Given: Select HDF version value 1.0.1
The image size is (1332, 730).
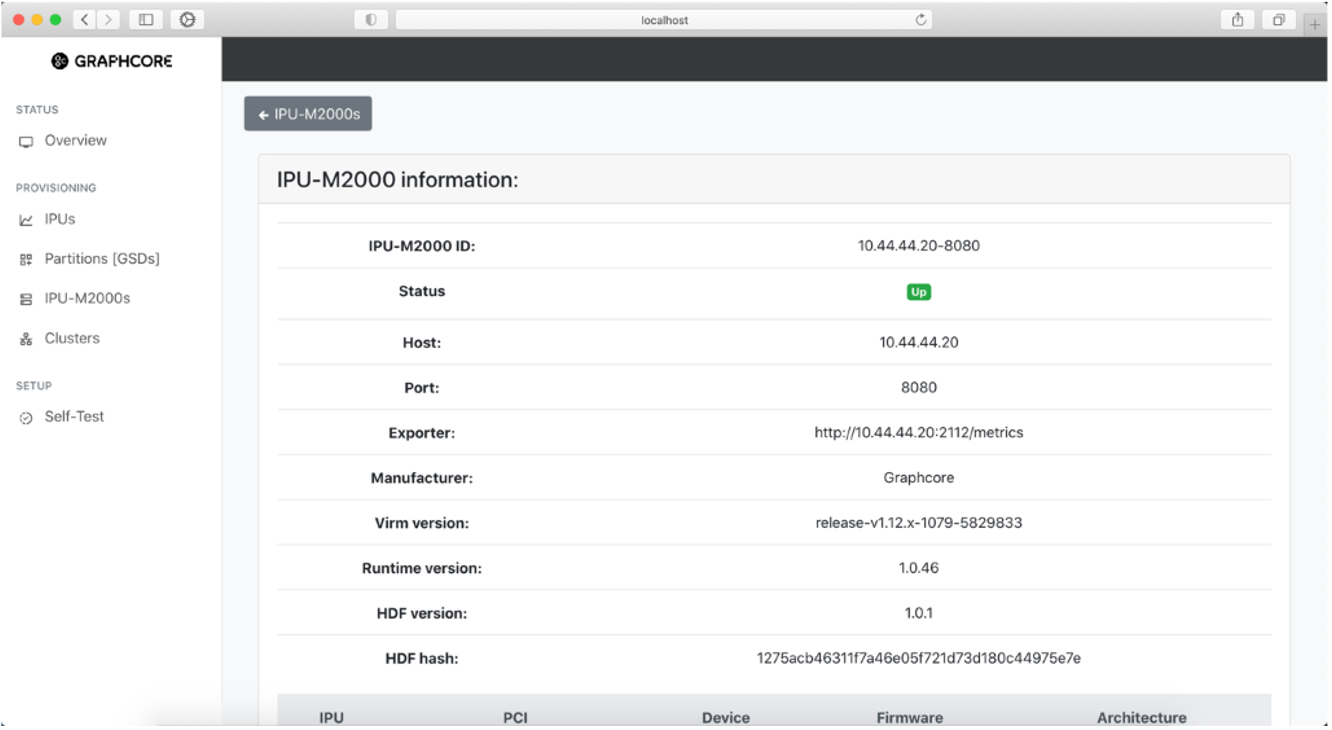Looking at the screenshot, I should click(918, 612).
